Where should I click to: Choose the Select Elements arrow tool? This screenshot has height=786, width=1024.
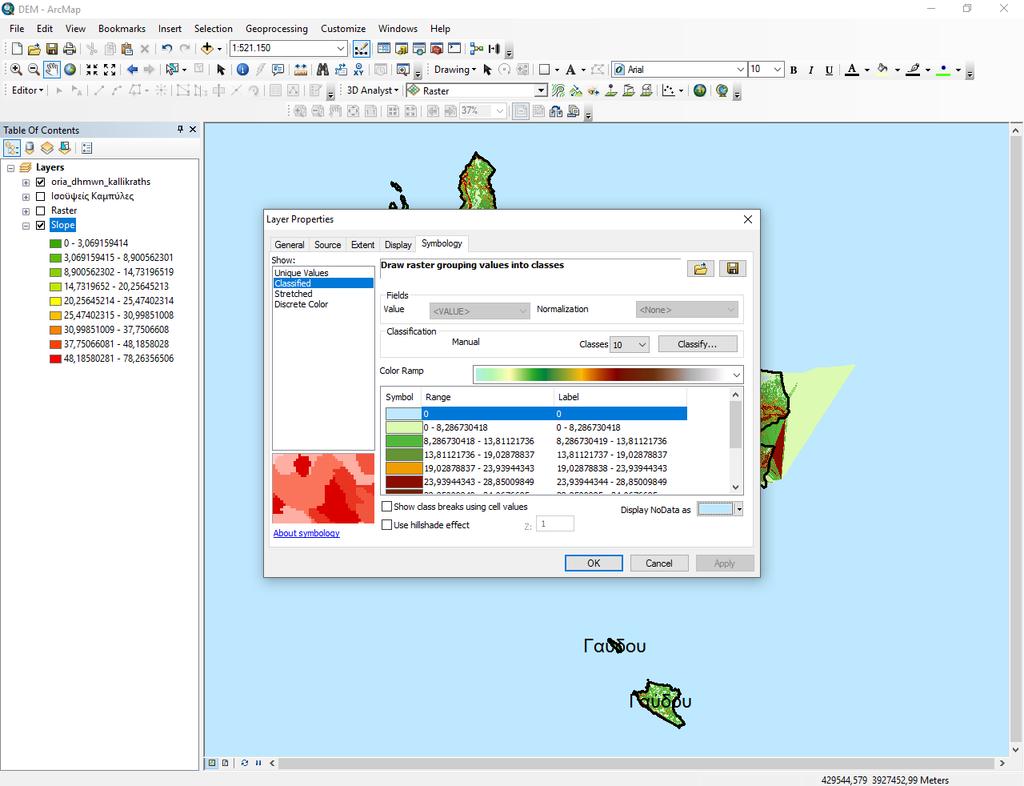[221, 69]
